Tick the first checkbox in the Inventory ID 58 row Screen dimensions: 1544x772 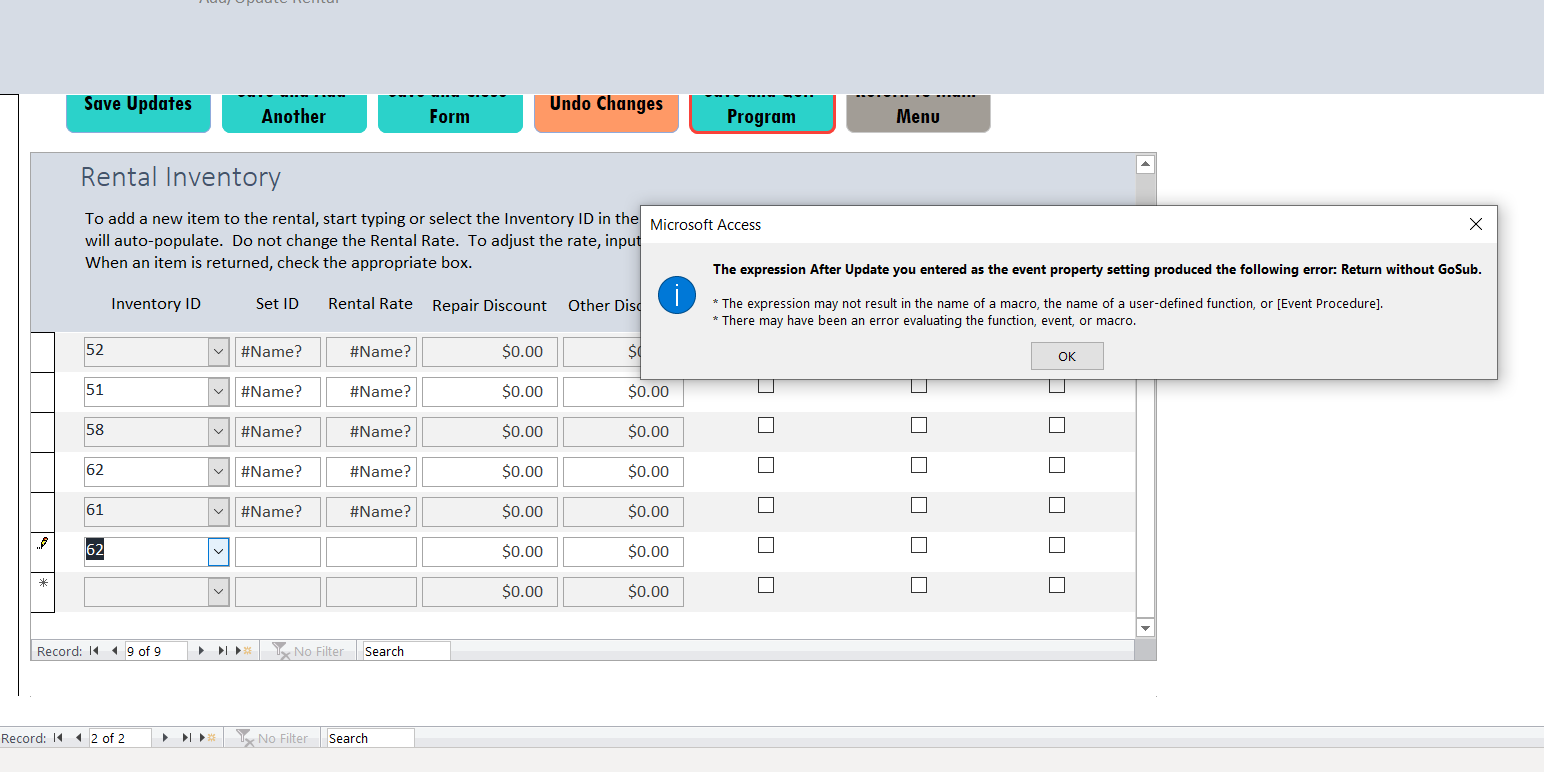click(x=766, y=425)
